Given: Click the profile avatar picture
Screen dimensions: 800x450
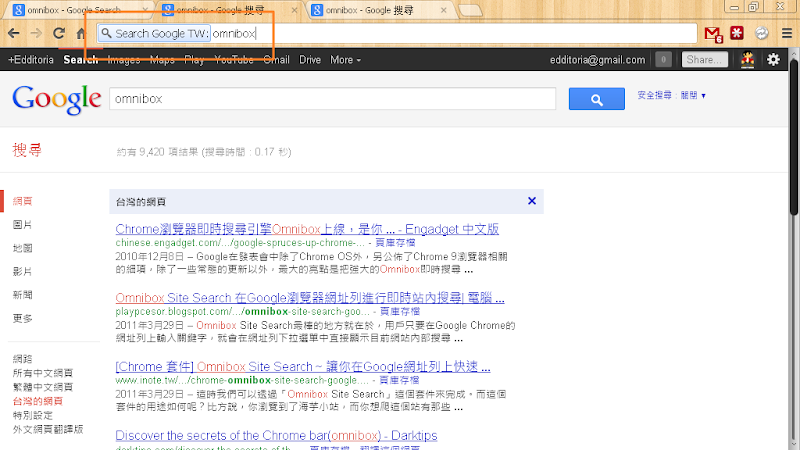Looking at the screenshot, I should (x=747, y=60).
